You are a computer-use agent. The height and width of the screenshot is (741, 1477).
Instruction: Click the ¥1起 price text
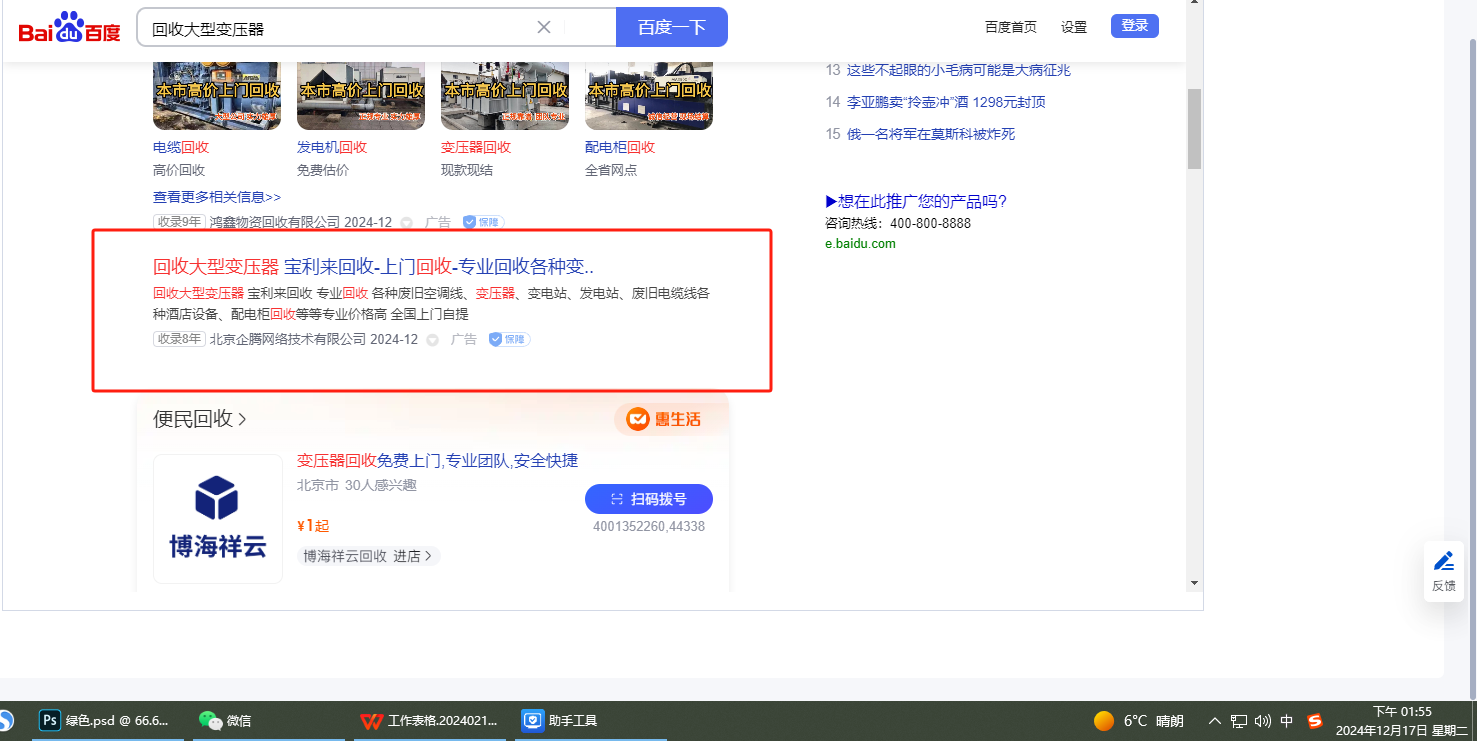click(x=313, y=526)
